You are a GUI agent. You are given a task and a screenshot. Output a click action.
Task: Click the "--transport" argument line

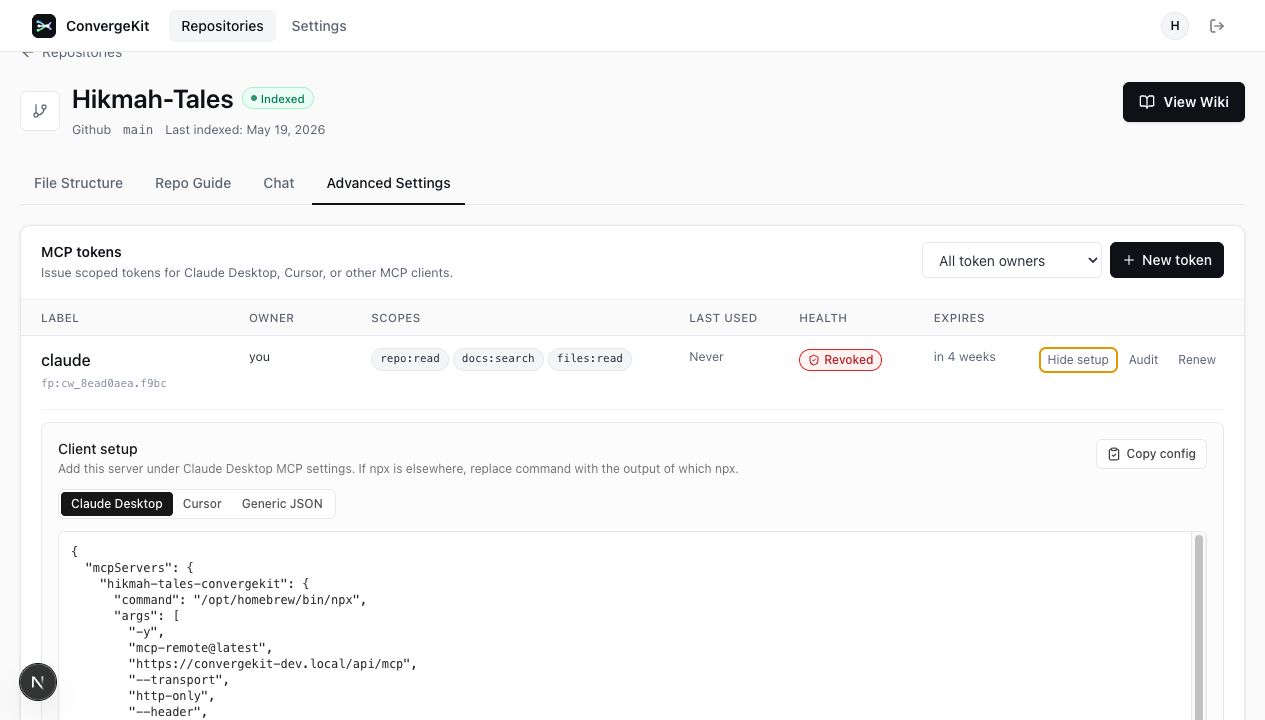[178, 680]
